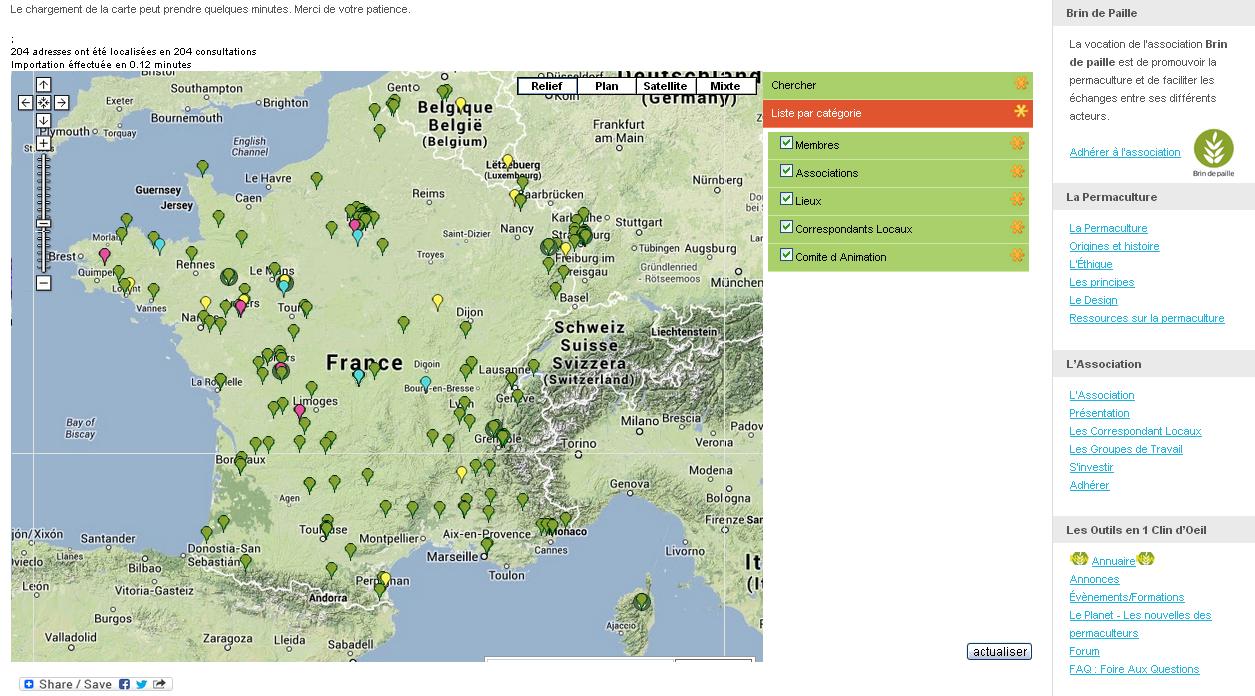Uncheck the Membres category checkbox
The width and height of the screenshot is (1255, 696).
pos(786,143)
